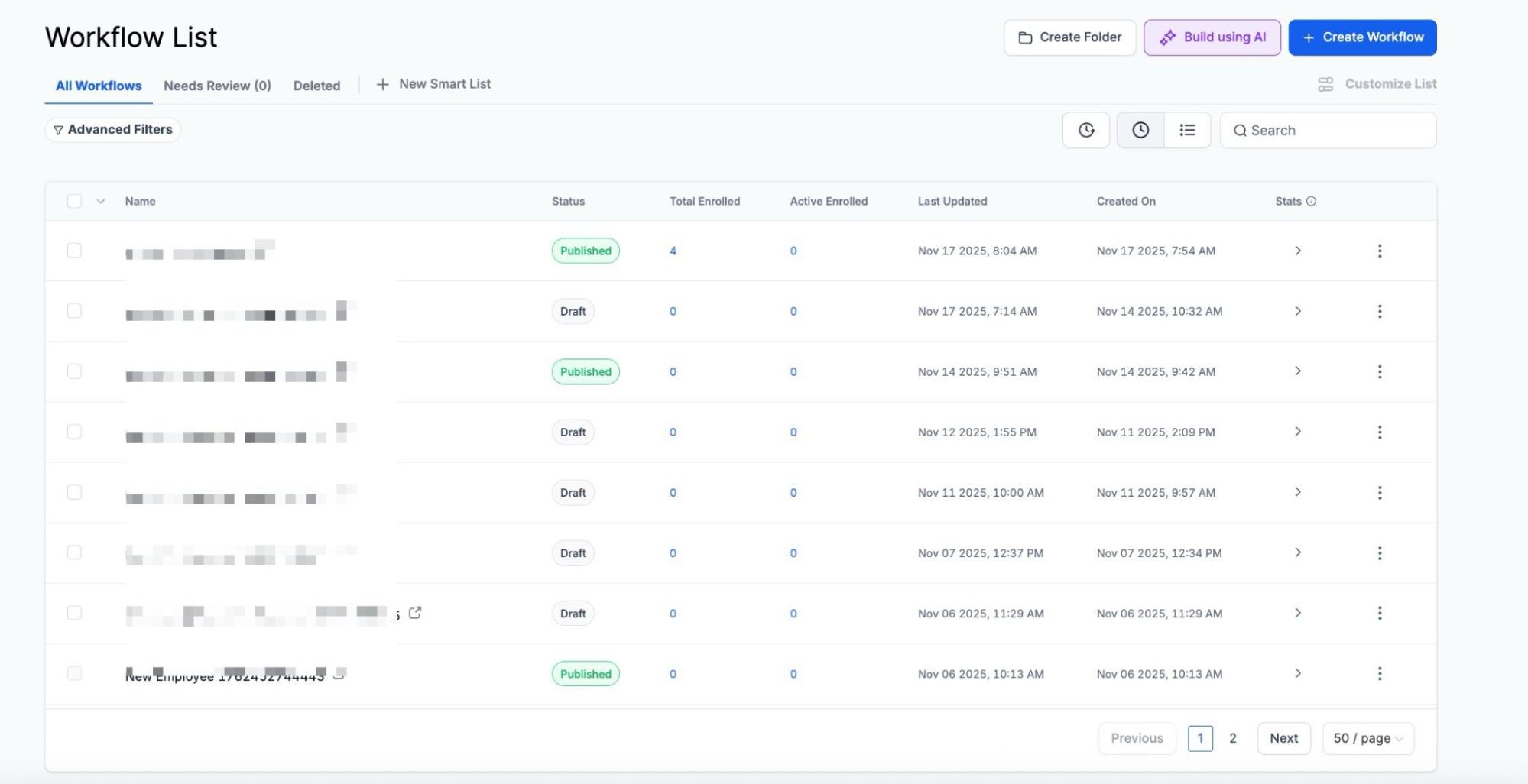Expand selection options arrow next to header checkbox
The image size is (1528, 784).
click(100, 201)
